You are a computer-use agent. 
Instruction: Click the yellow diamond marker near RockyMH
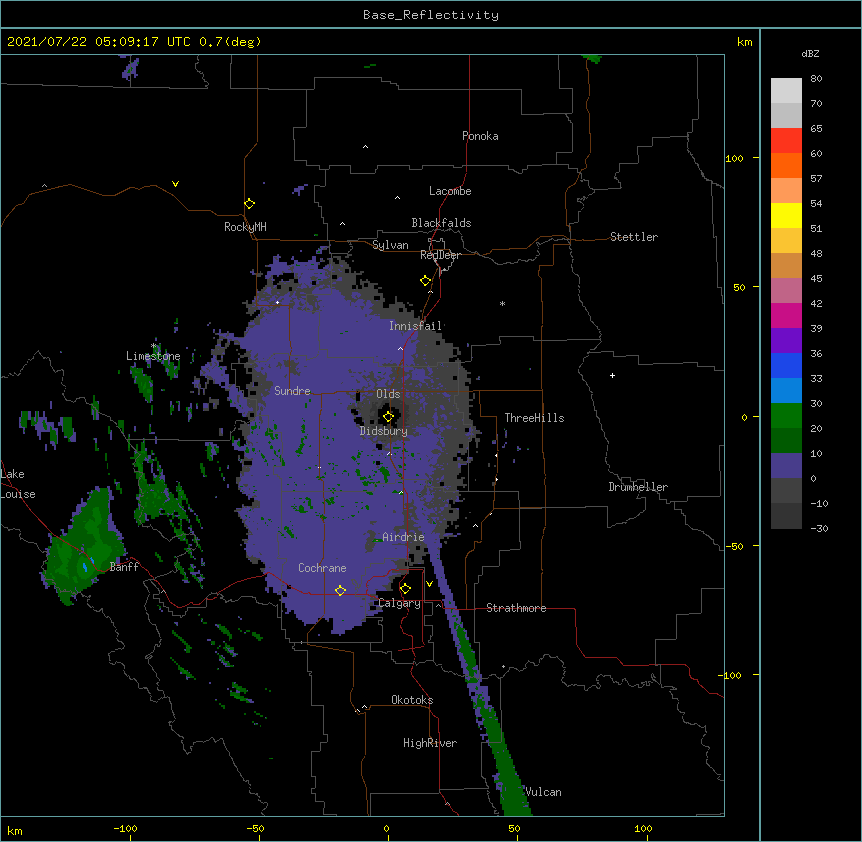(x=250, y=204)
